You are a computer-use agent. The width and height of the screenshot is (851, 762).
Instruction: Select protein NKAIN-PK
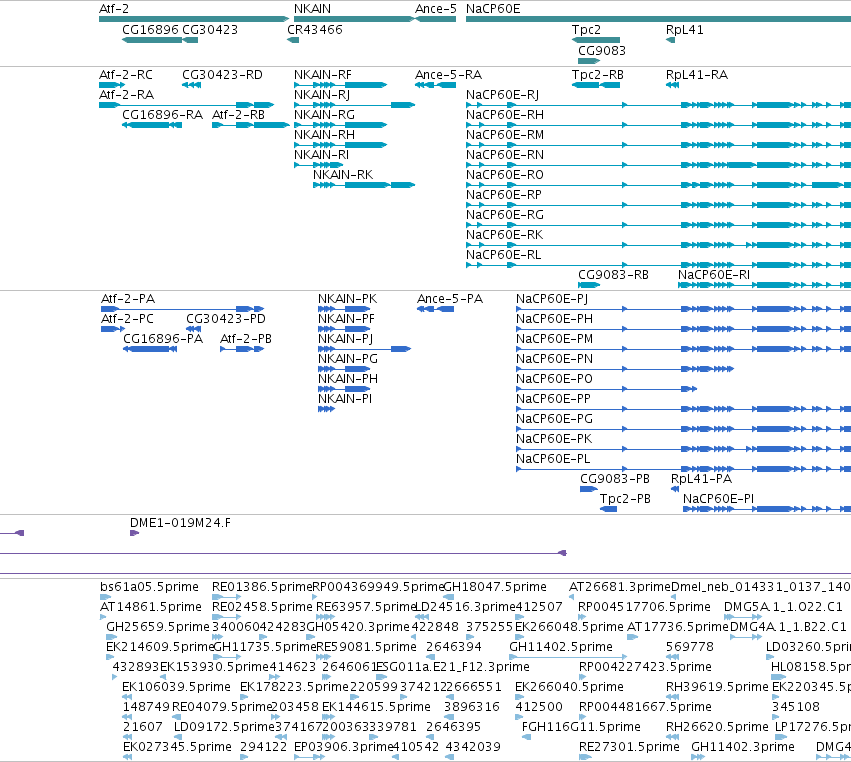click(347, 299)
